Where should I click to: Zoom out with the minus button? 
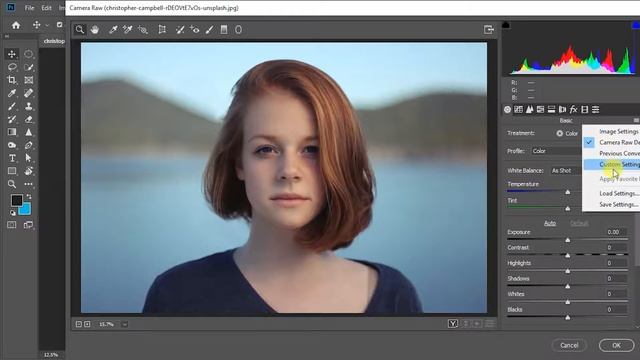(x=79, y=324)
